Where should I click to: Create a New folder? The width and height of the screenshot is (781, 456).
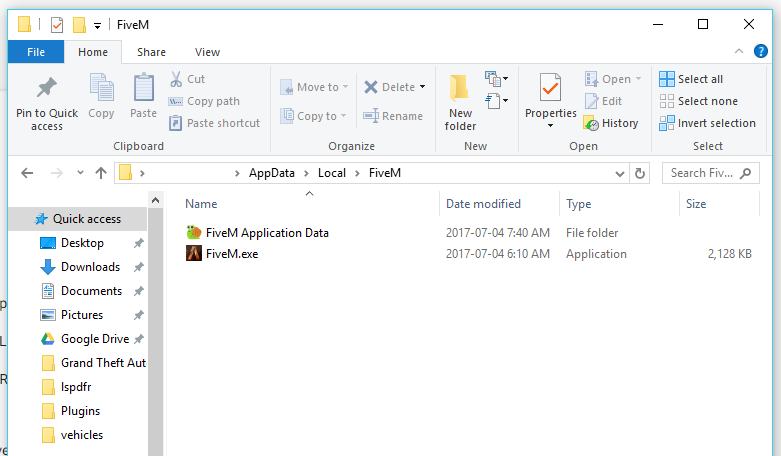tap(460, 103)
